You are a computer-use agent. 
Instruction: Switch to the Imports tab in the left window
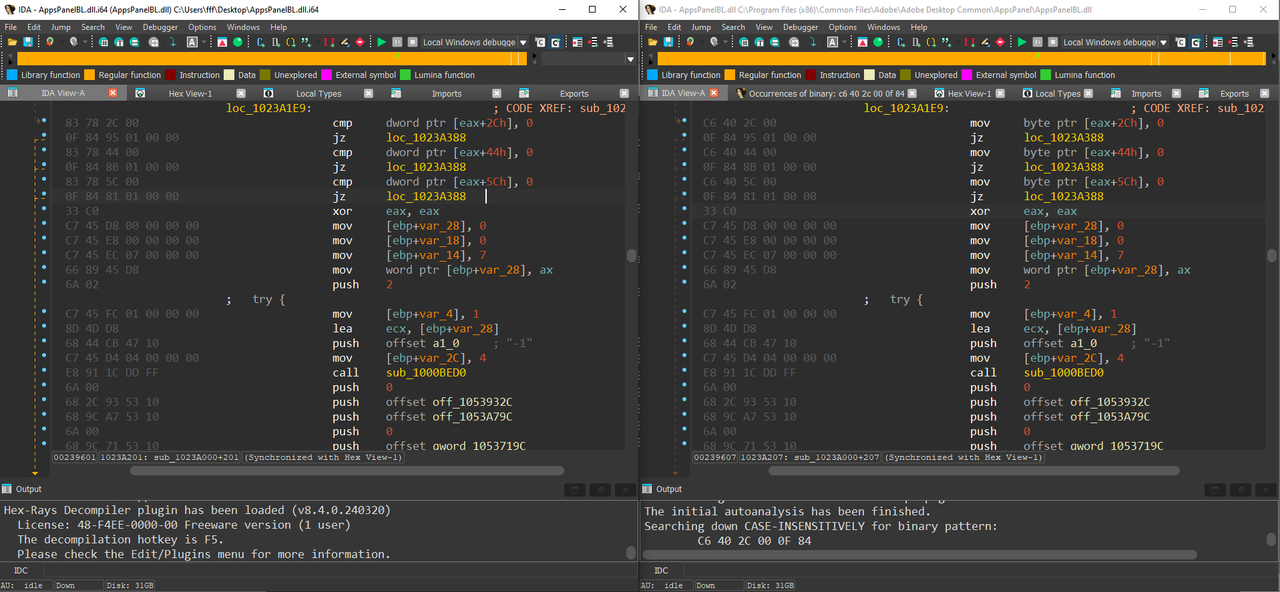point(447,93)
